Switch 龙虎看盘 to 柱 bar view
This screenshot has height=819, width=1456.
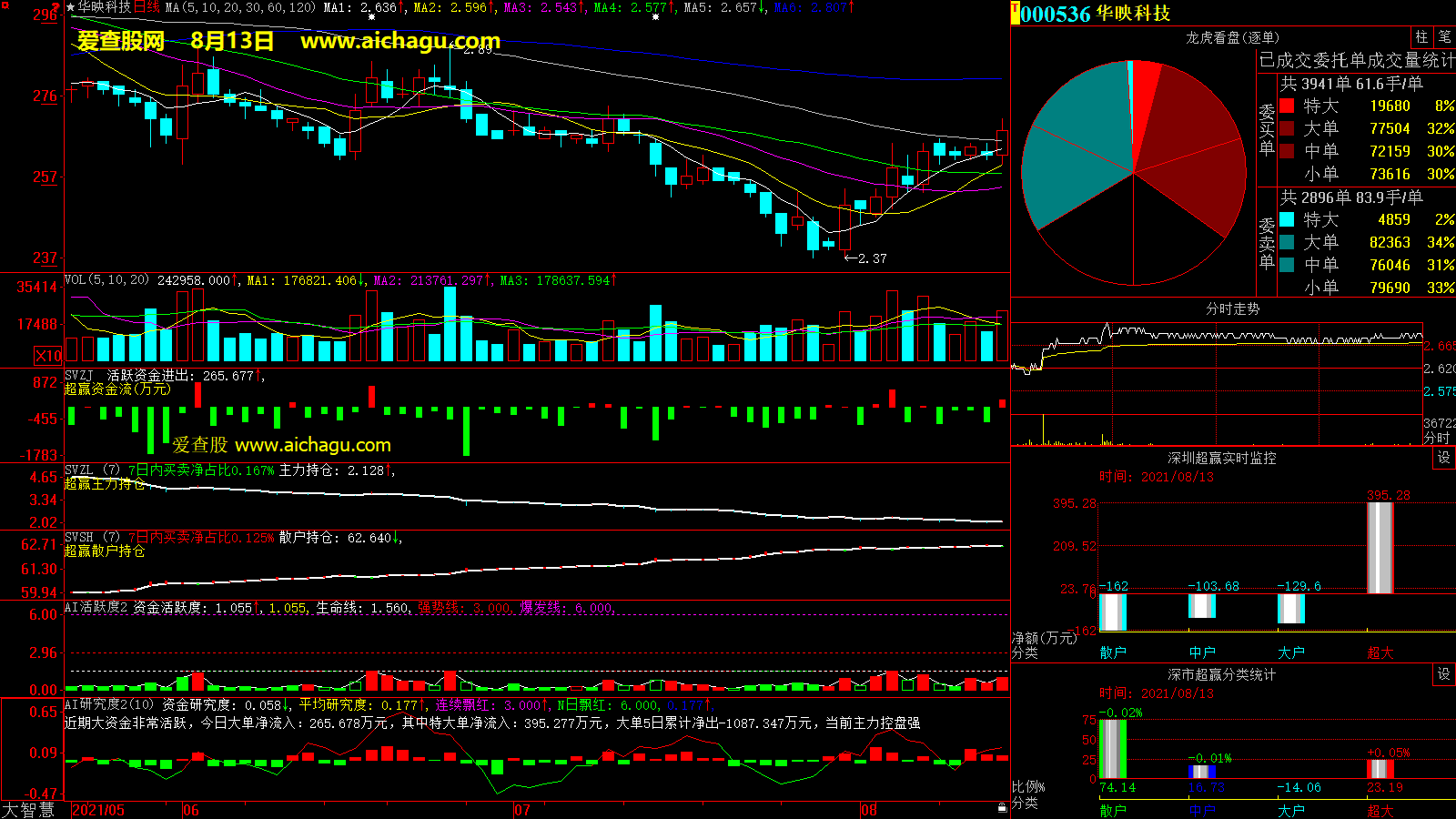(x=1421, y=37)
